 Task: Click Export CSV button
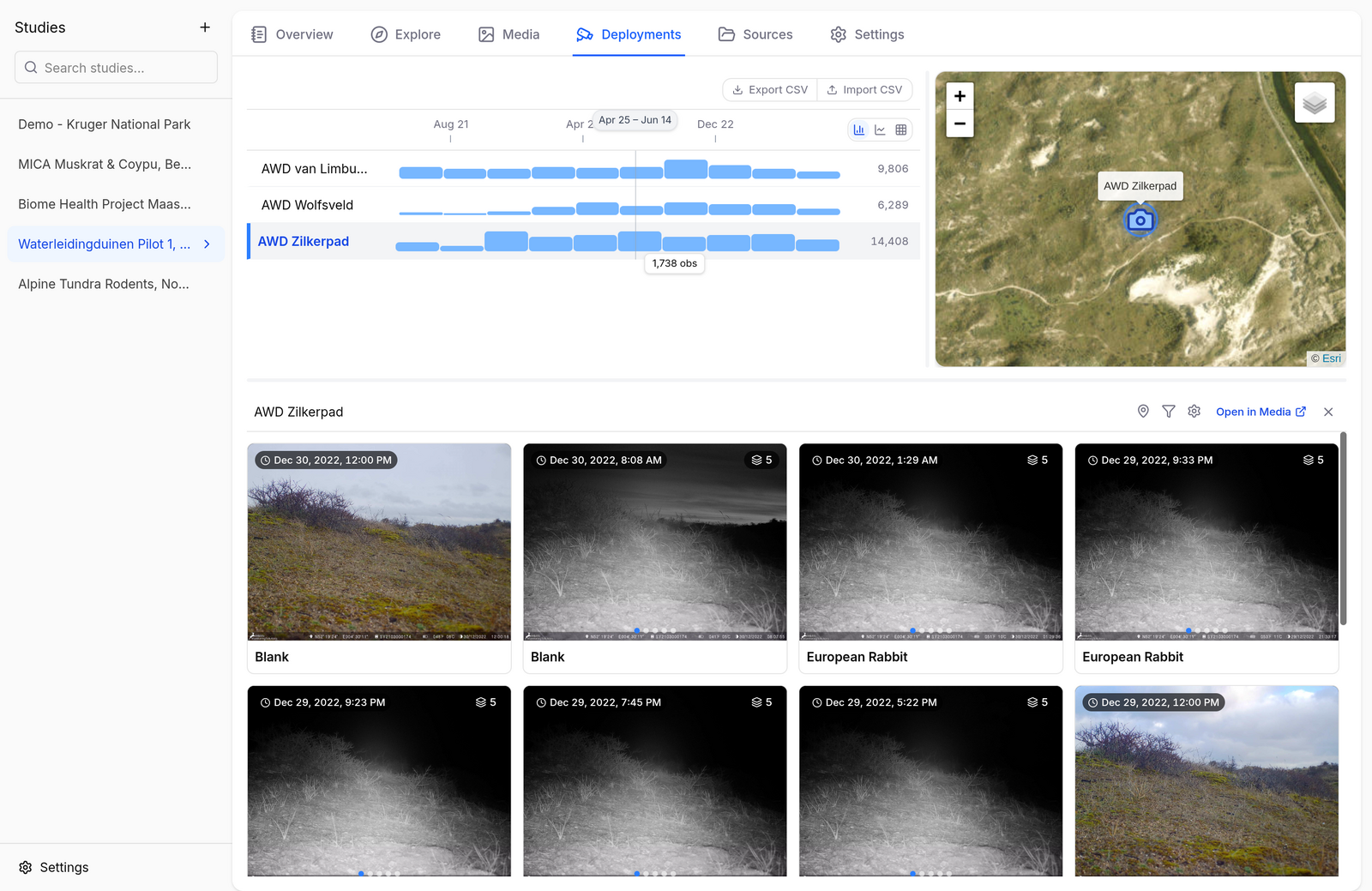tap(770, 89)
